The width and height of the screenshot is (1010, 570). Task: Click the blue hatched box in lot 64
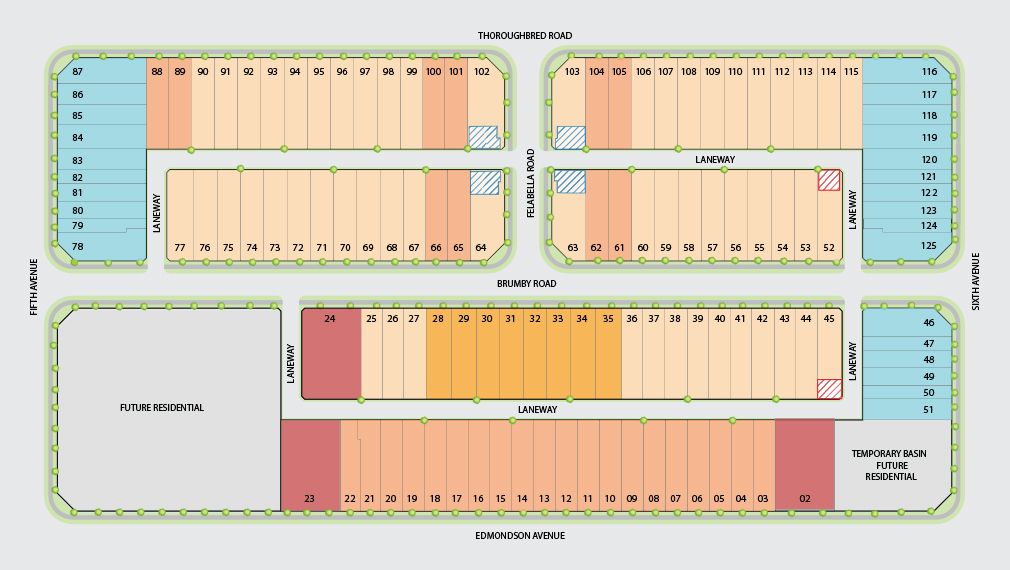[x=485, y=182]
